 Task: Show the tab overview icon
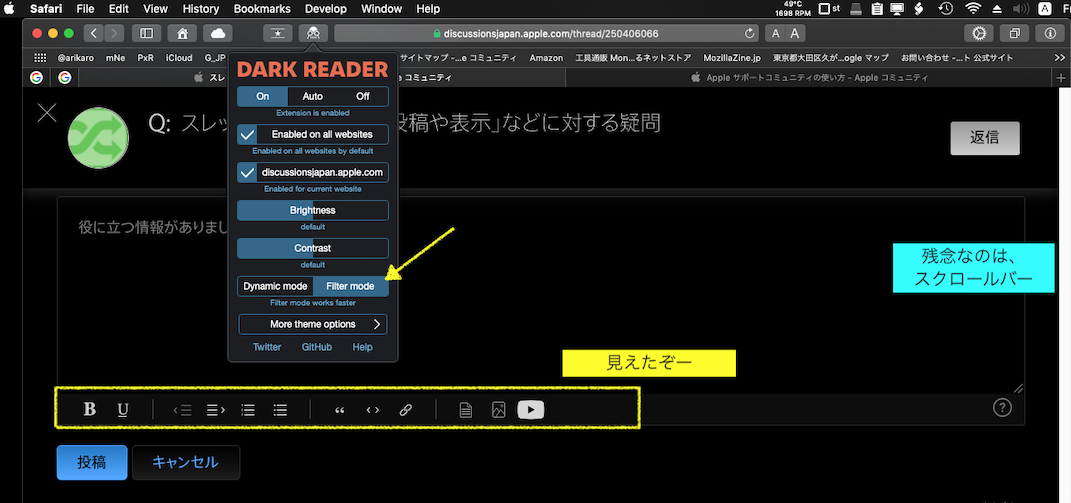pyautogui.click(x=1014, y=33)
